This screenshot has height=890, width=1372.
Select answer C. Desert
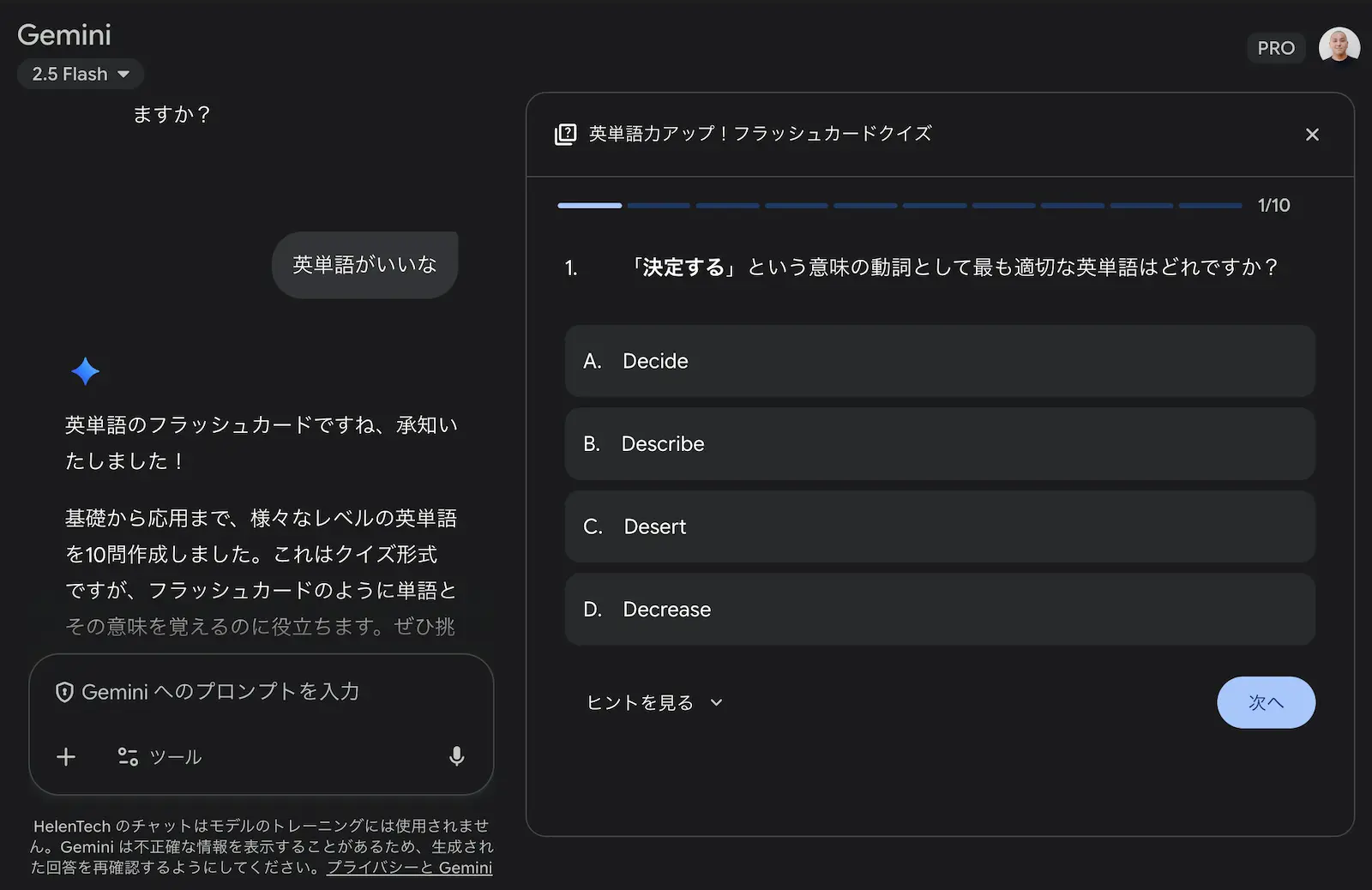pos(939,526)
